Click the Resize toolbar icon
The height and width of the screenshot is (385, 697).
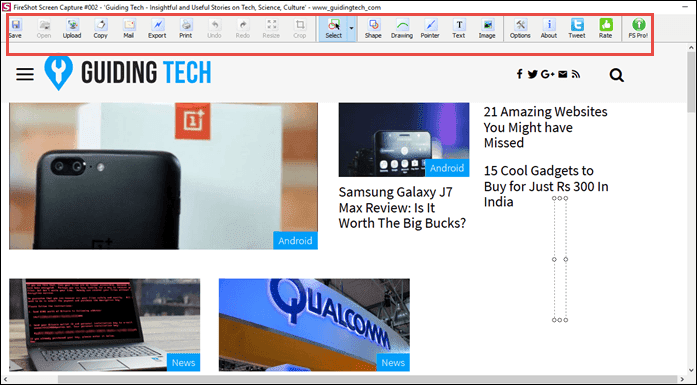(x=271, y=28)
